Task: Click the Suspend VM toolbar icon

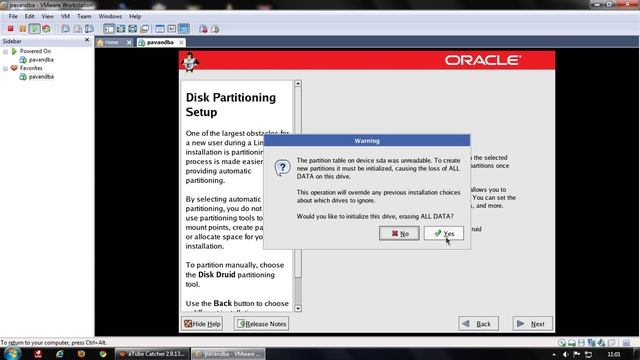Action: tap(22, 29)
